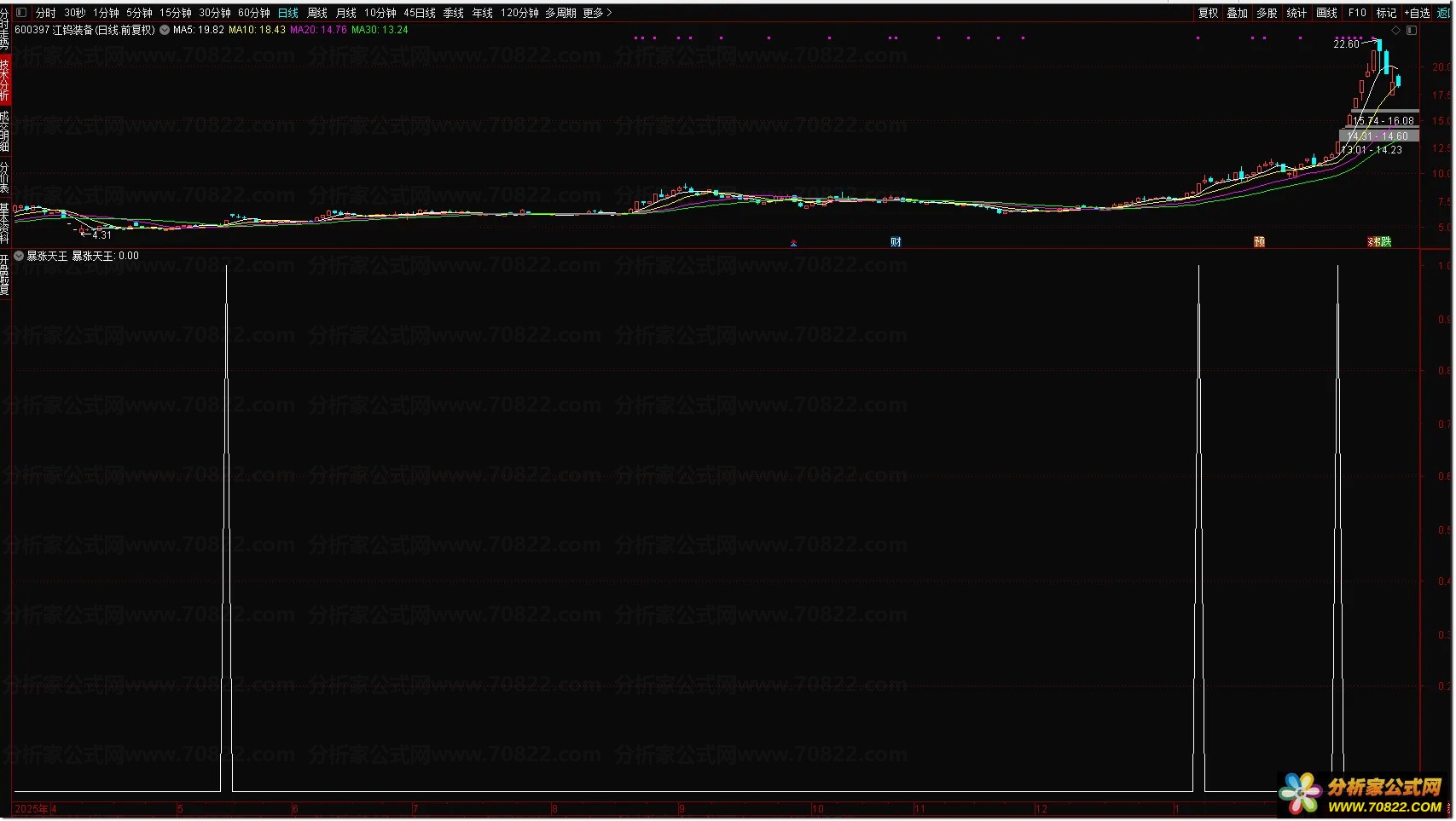Toggle the side panel icon in chart corner

[x=1412, y=30]
